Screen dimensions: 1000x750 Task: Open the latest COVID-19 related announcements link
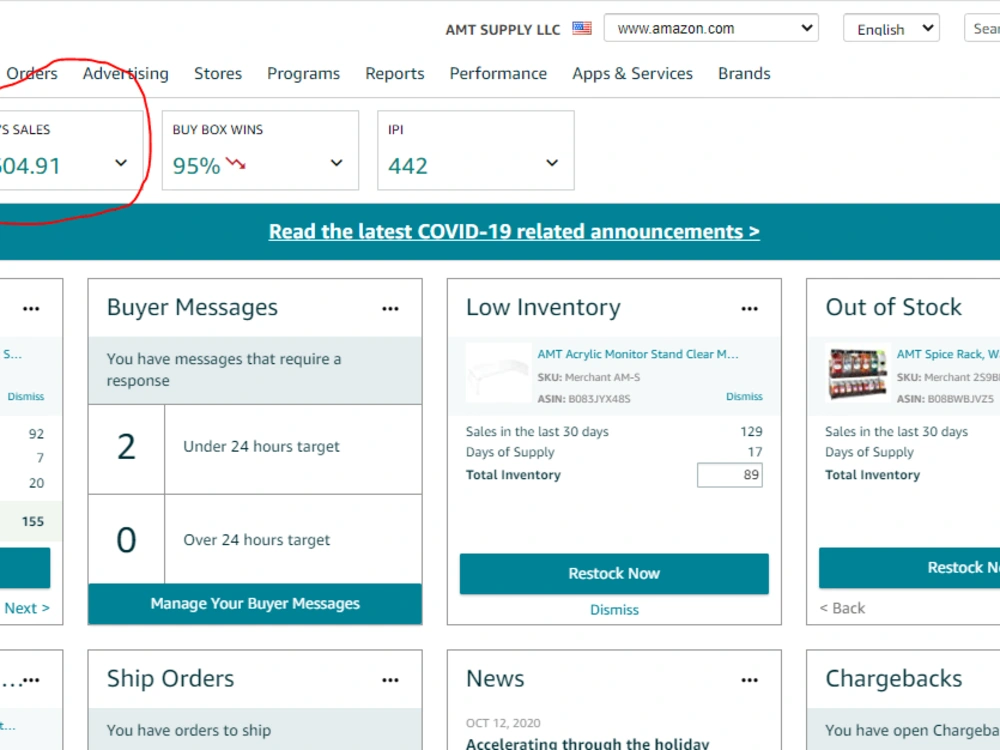[x=514, y=232]
